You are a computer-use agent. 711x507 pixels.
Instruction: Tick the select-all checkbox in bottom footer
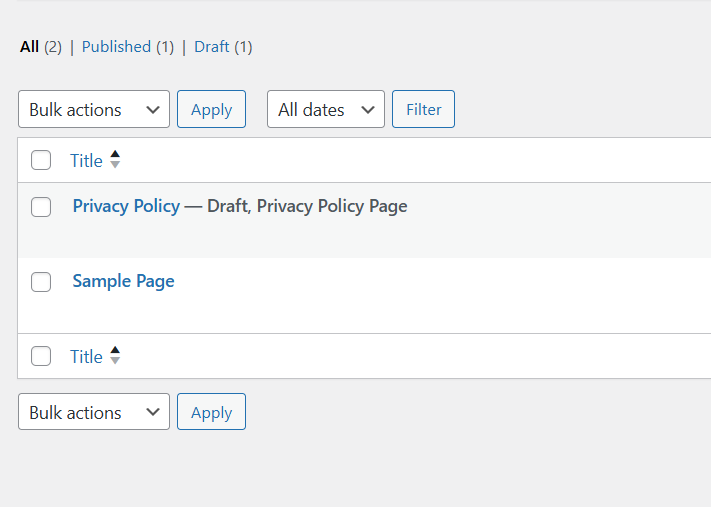[41, 356]
